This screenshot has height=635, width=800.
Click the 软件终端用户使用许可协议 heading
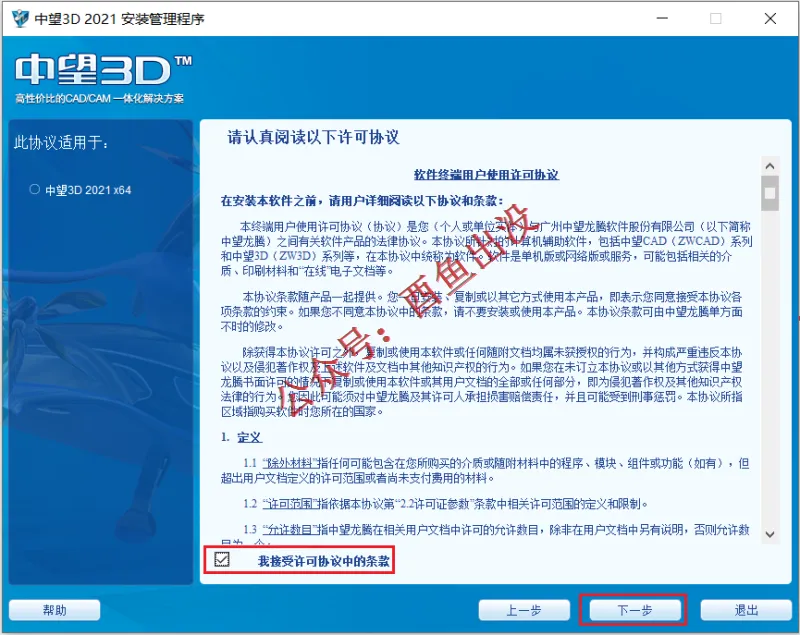(486, 174)
